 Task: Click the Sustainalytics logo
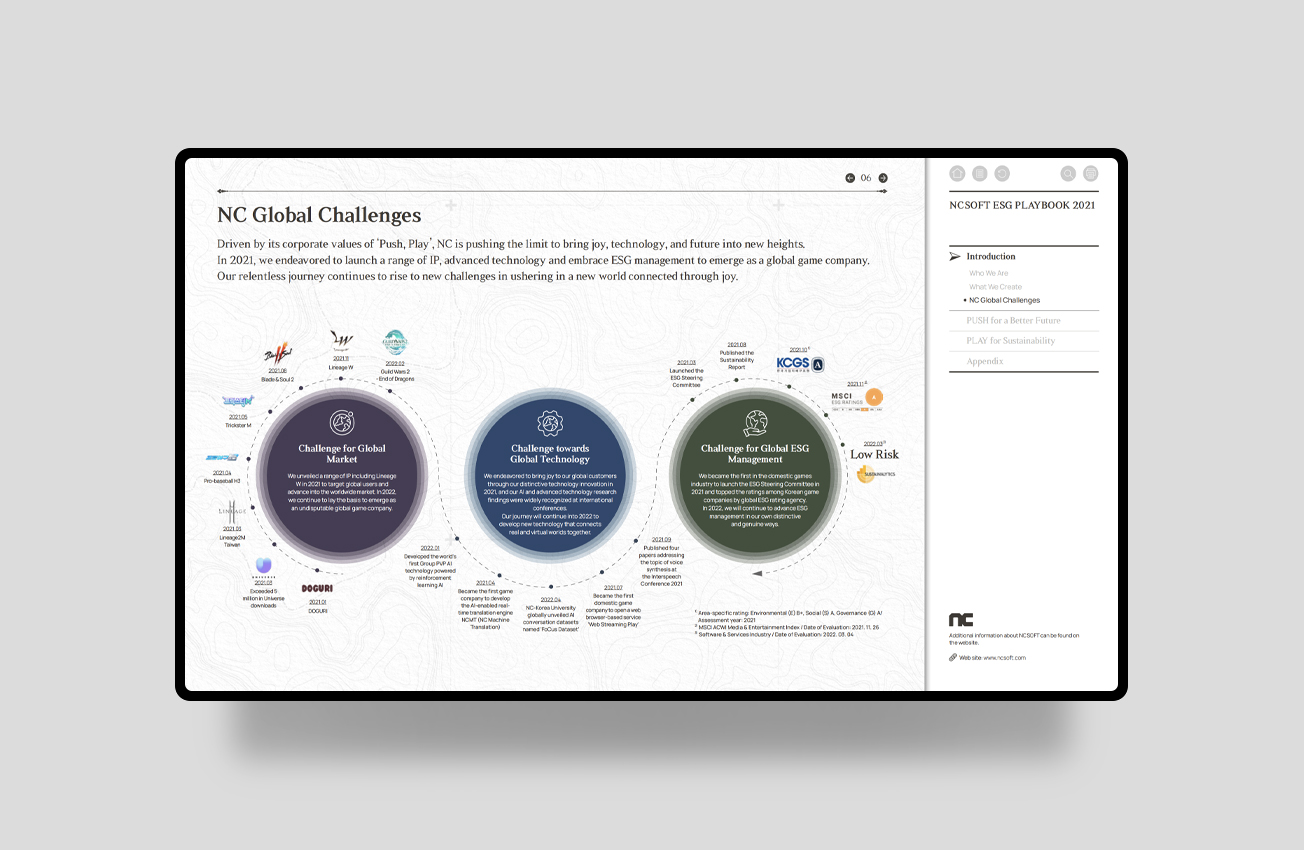(876, 474)
